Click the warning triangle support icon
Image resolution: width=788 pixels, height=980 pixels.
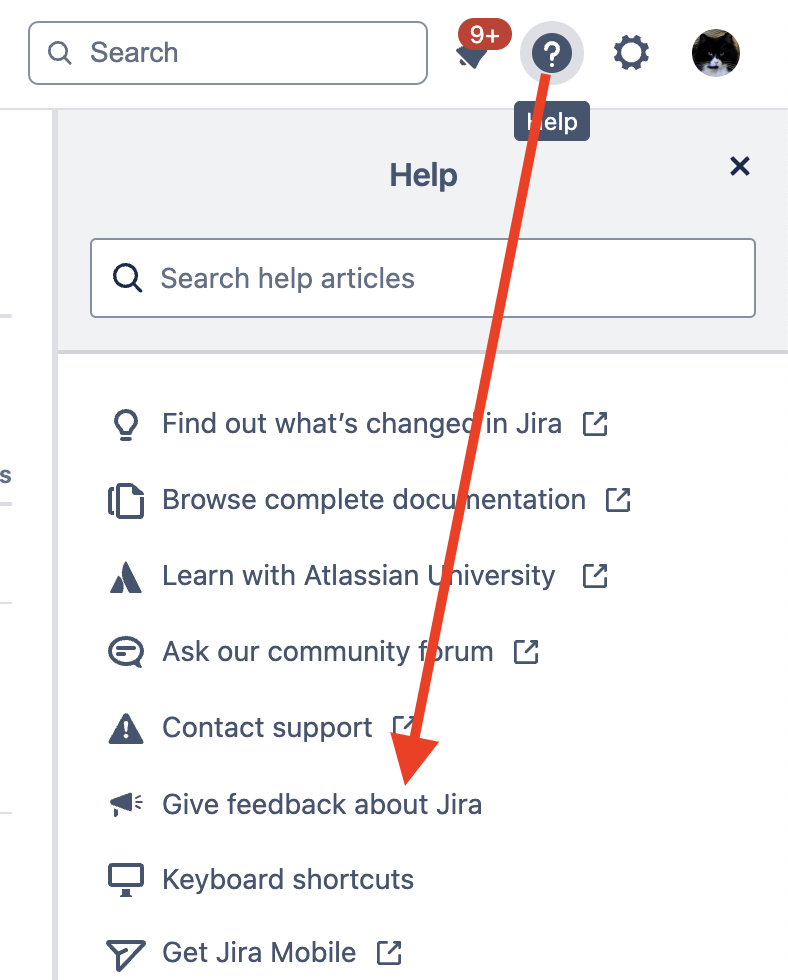pos(126,727)
